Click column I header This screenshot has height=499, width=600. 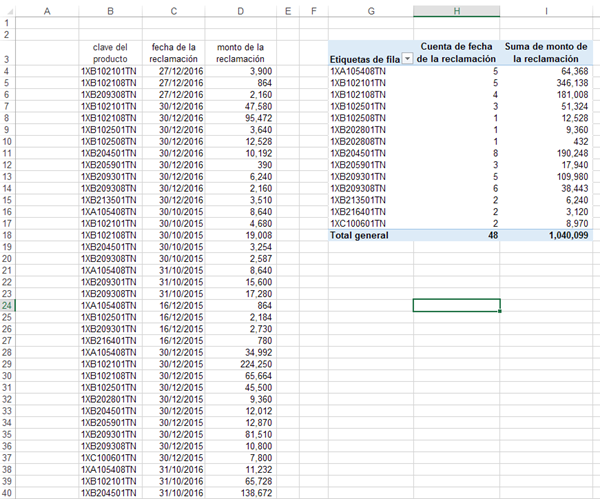click(x=546, y=11)
